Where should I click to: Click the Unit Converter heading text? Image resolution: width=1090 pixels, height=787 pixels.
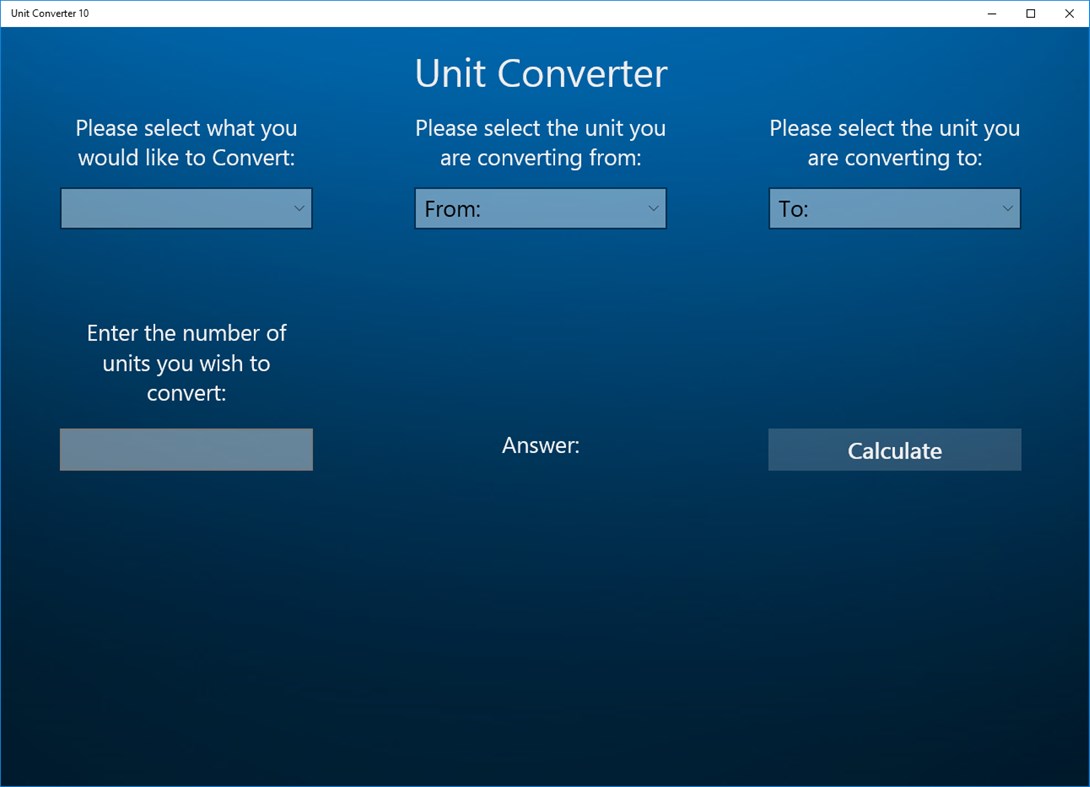(540, 73)
